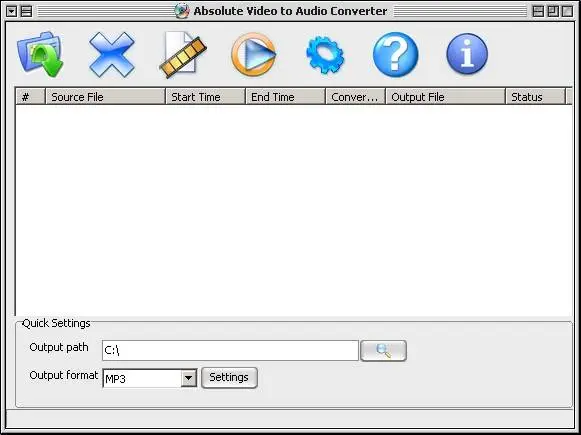Viewport: 581px width, 435px height.
Task: Click the Output File column header
Action: (x=445, y=97)
